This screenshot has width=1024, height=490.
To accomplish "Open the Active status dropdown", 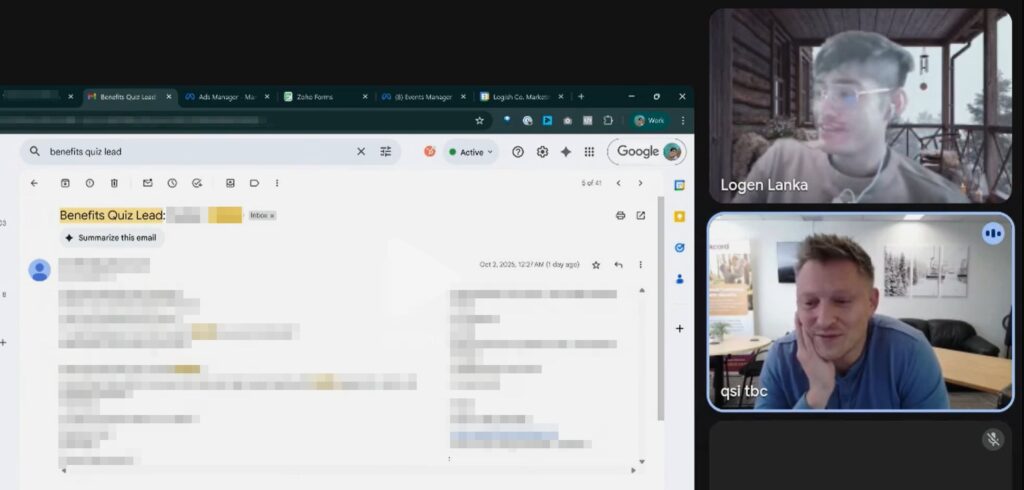I will (x=471, y=152).
